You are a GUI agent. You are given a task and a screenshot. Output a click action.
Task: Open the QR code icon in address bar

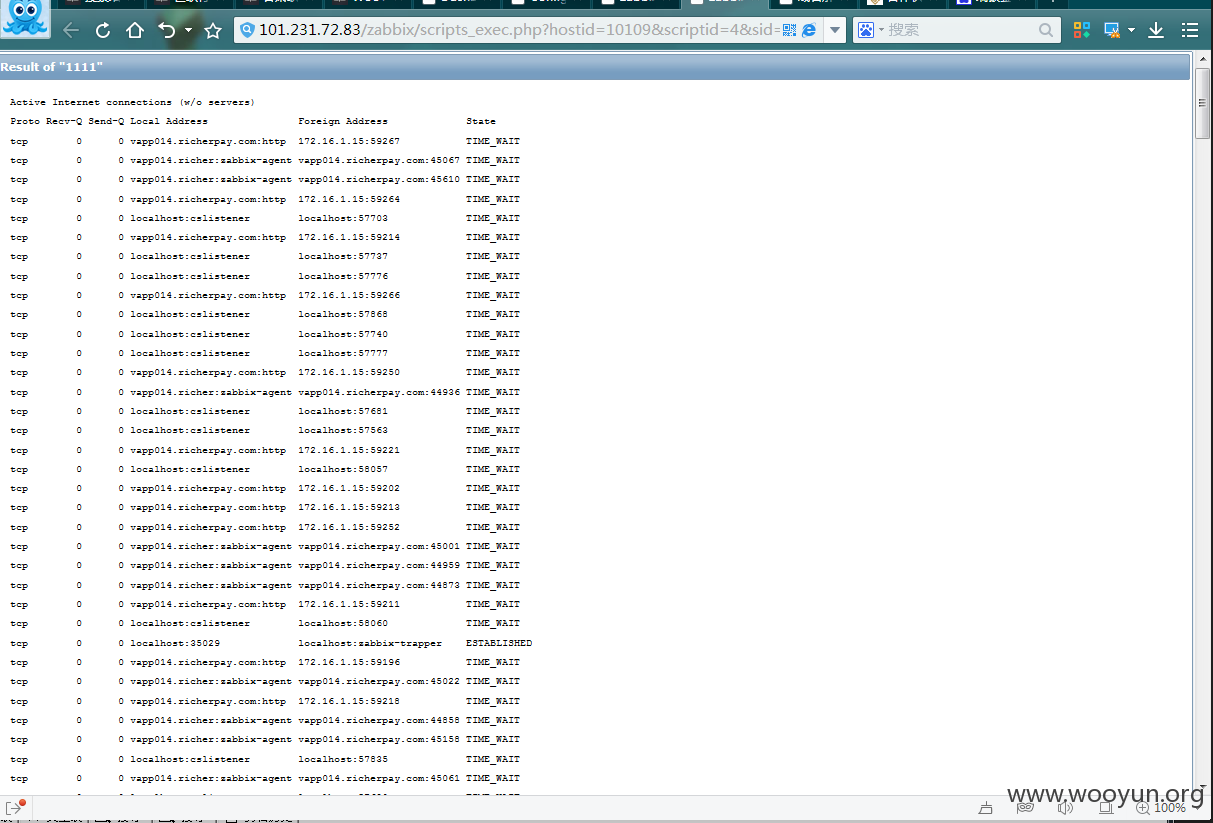pos(789,30)
